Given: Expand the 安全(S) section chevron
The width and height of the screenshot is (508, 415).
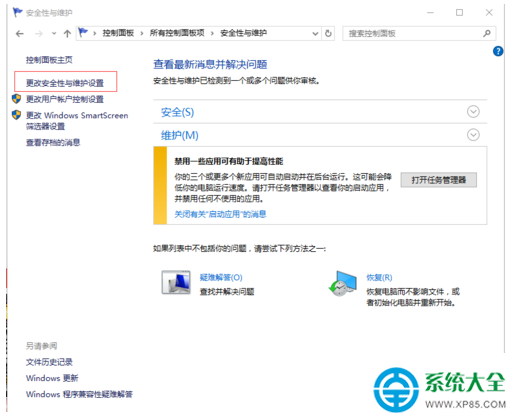Looking at the screenshot, I should (x=473, y=112).
